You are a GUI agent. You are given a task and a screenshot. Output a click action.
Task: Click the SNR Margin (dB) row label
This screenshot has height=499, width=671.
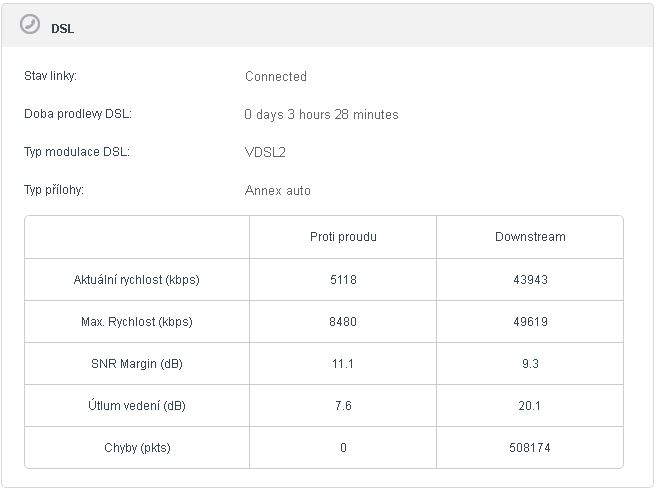(x=137, y=364)
